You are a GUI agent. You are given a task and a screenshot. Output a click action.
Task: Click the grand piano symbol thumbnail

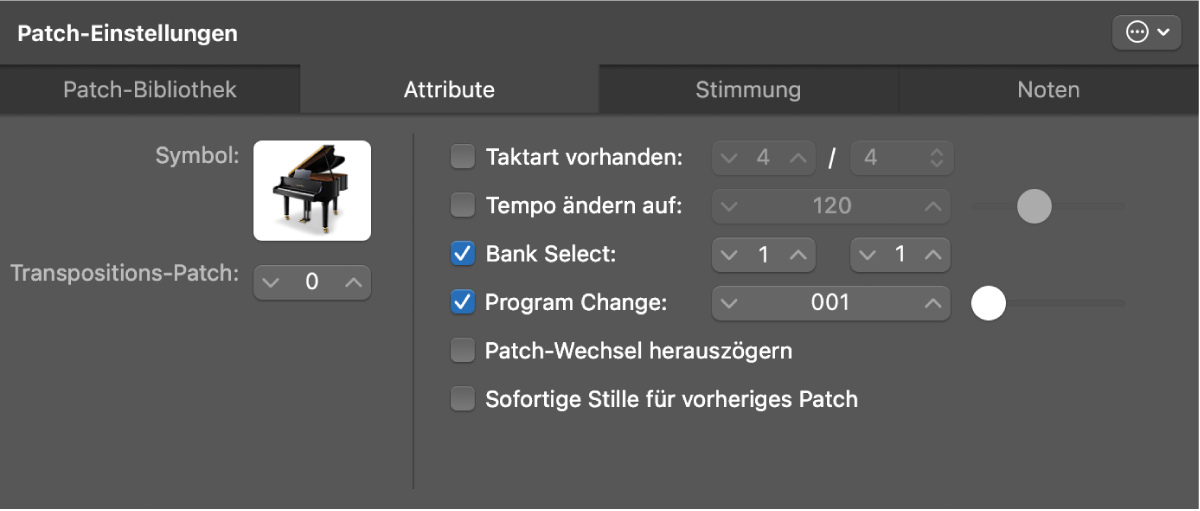point(312,190)
